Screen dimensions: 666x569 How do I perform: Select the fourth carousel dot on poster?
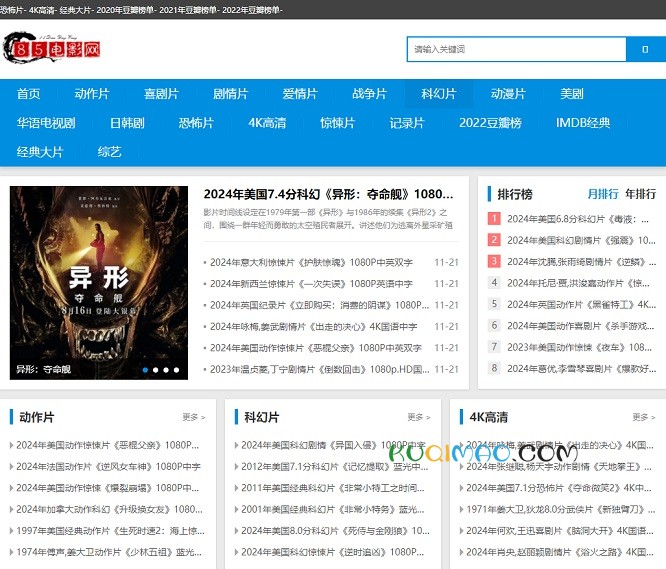click(x=176, y=370)
